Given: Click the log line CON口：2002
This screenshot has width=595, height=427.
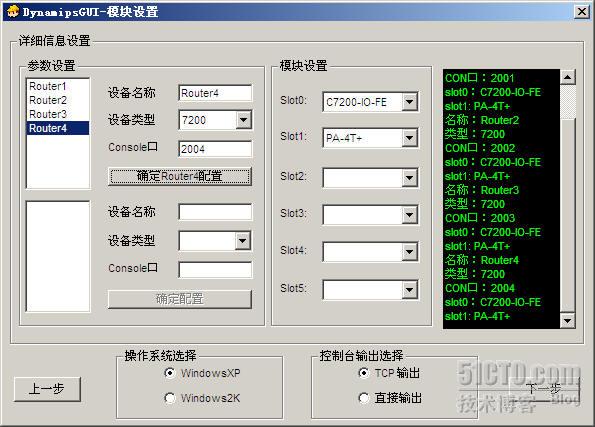Looking at the screenshot, I should [480, 148].
